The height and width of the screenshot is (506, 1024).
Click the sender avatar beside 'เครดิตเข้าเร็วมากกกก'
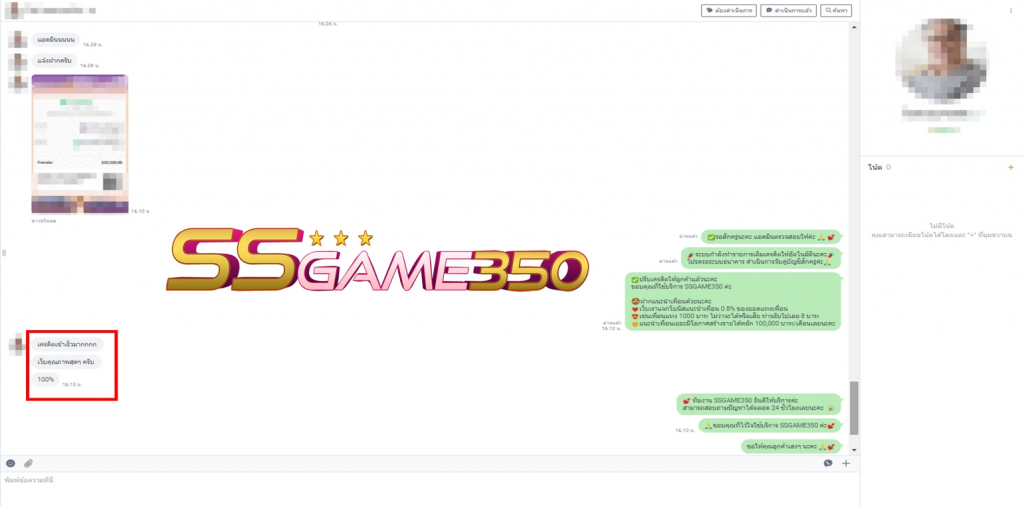(x=18, y=343)
